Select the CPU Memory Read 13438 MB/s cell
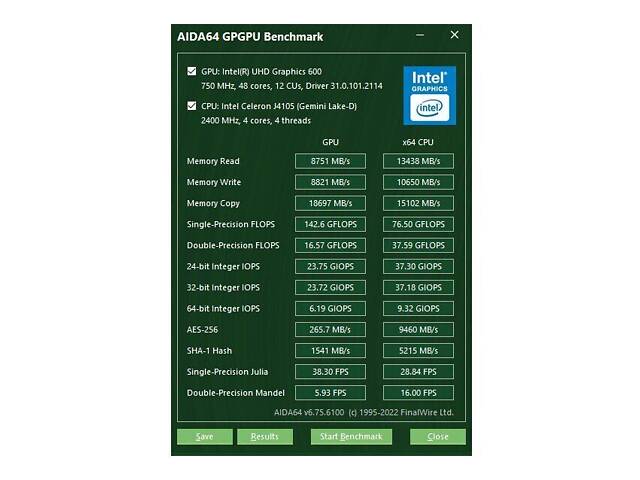 coord(418,161)
